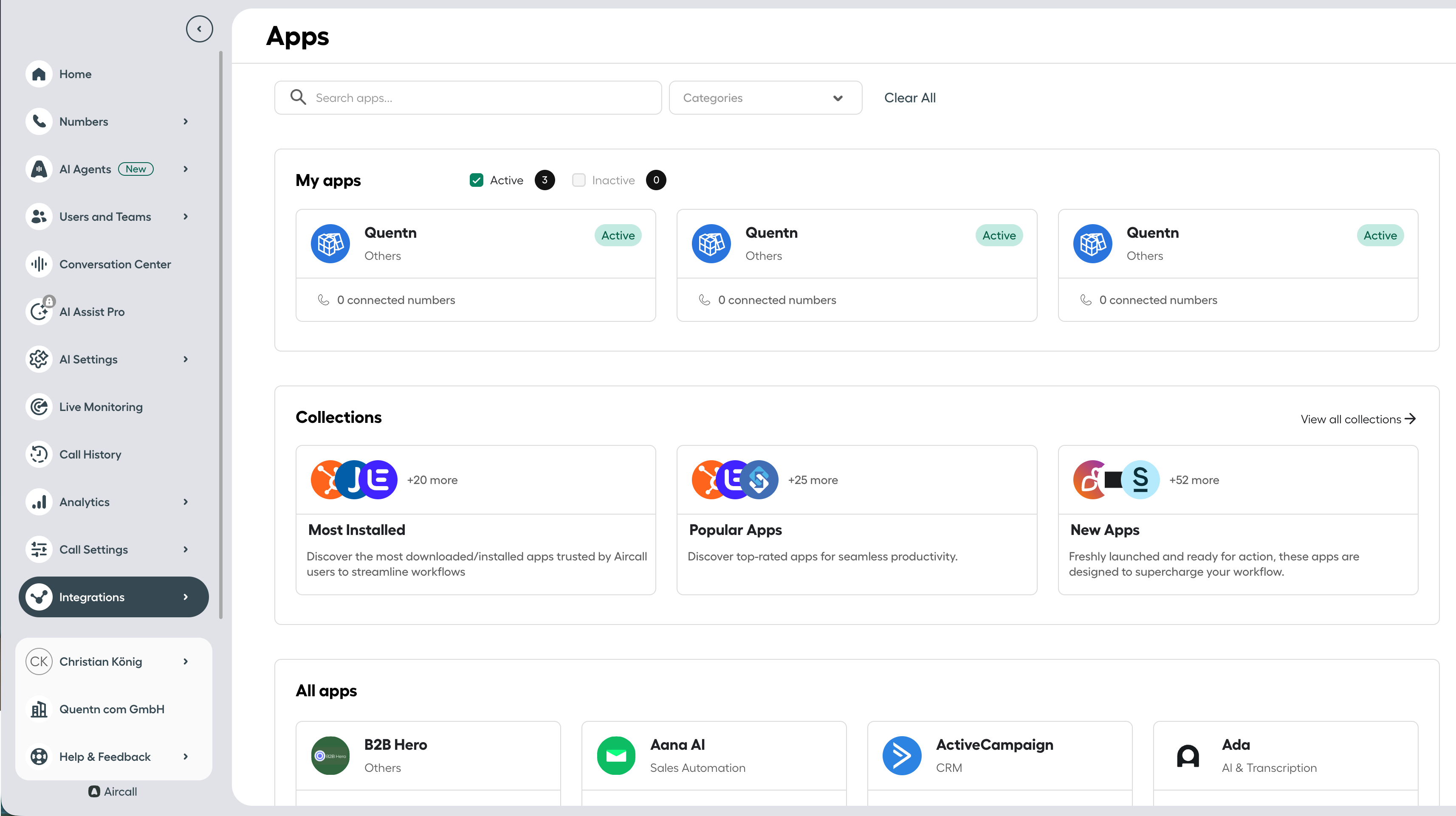Click the Help & Feedback lifebuoy icon

(39, 757)
